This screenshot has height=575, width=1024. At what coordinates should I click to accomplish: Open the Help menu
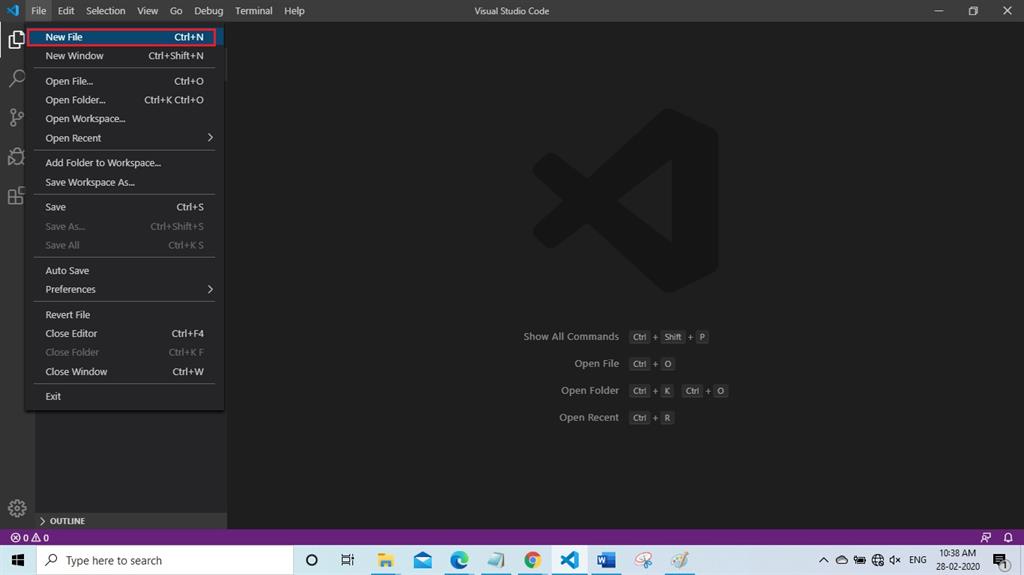tap(295, 10)
